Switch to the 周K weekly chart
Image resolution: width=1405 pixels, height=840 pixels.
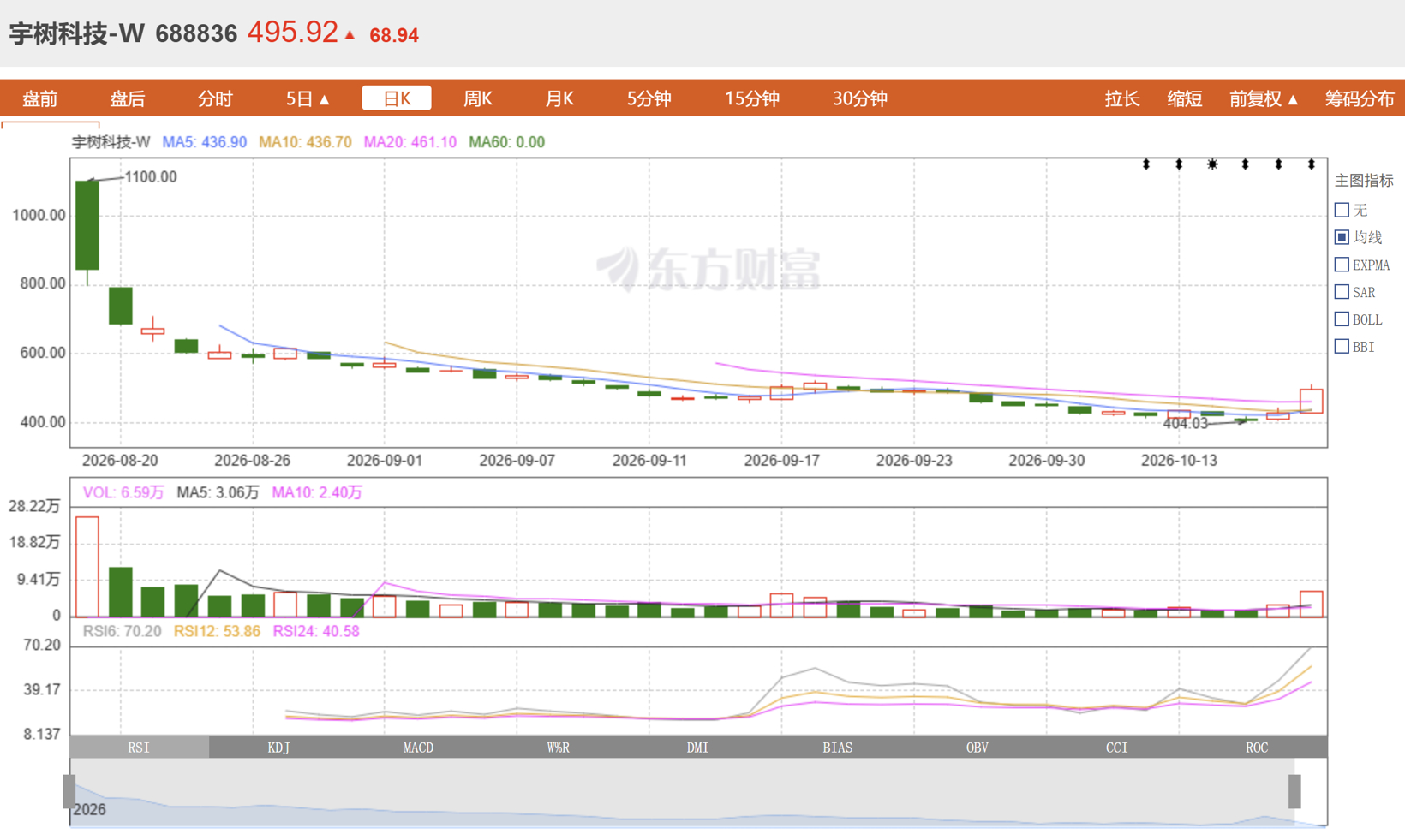tap(477, 98)
